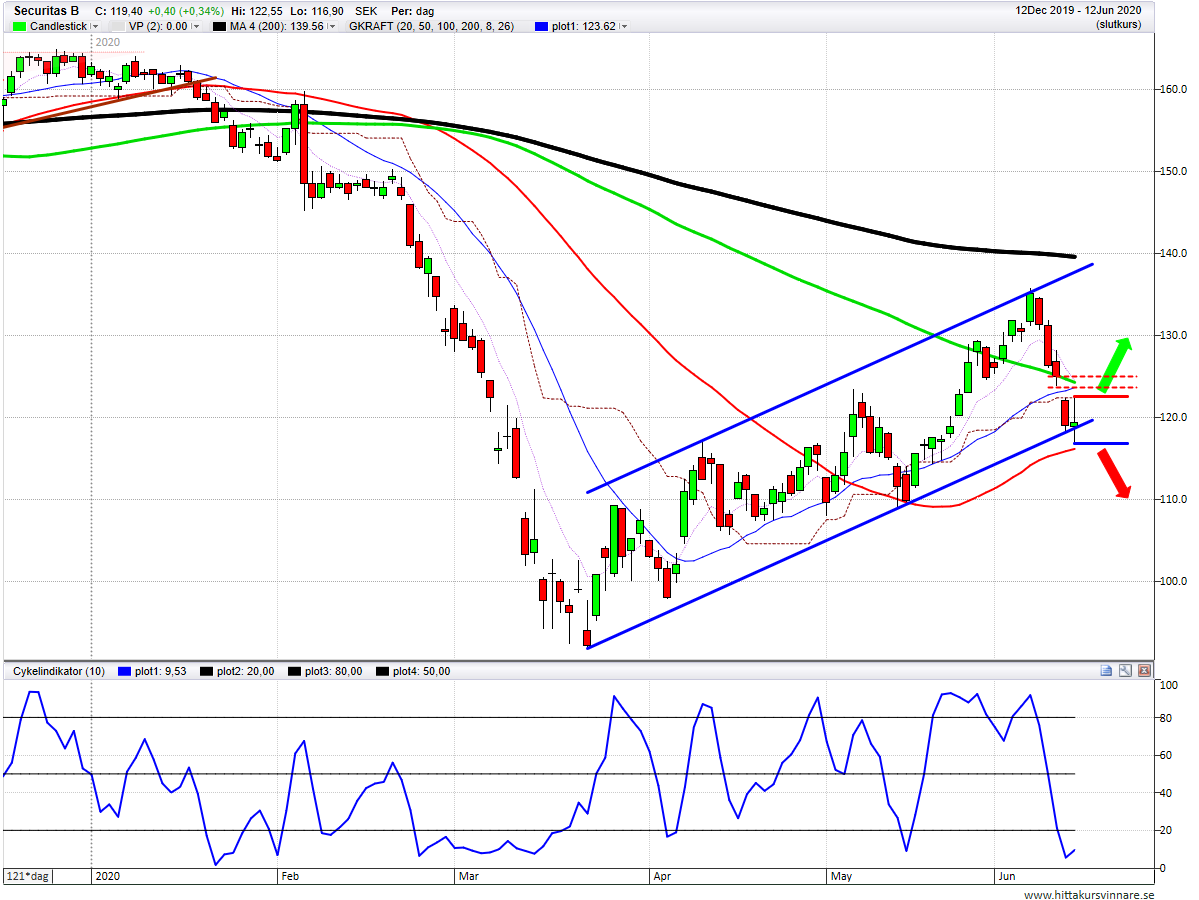This screenshot has width=1199, height=900.
Task: Click the blue plot1: 9,53 swatch
Action: (x=125, y=671)
